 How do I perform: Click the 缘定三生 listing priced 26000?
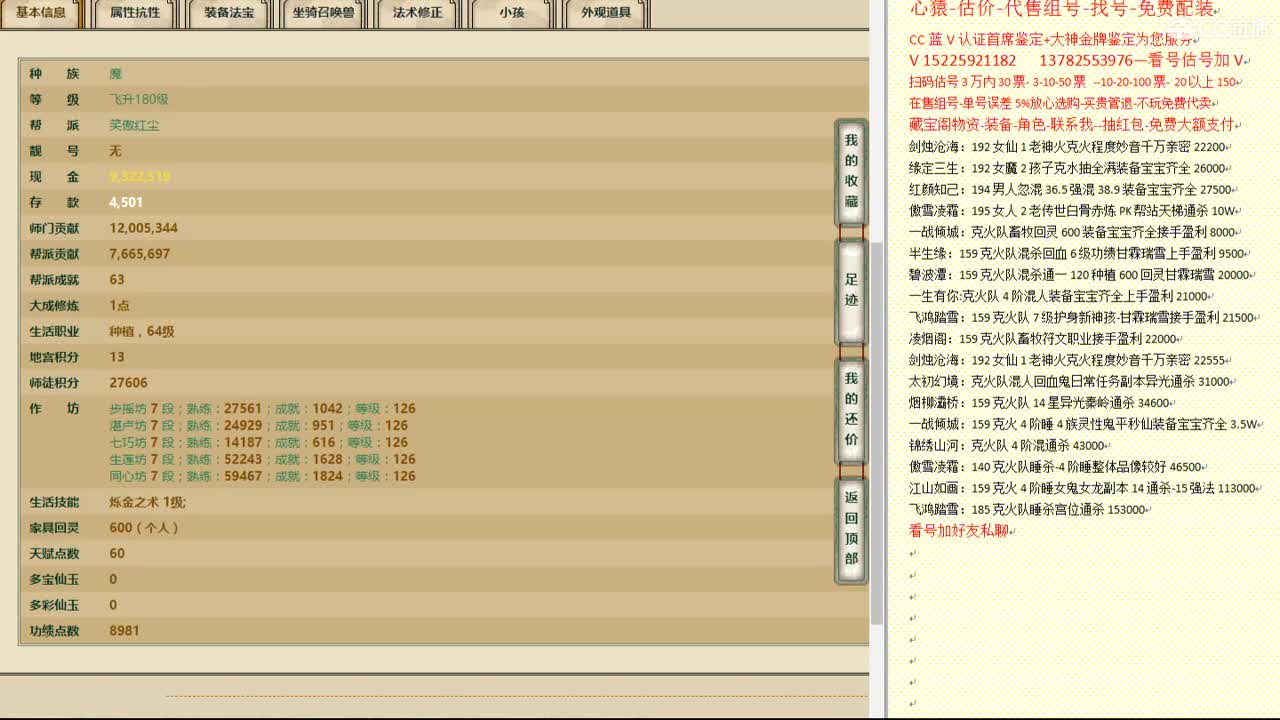(1067, 168)
